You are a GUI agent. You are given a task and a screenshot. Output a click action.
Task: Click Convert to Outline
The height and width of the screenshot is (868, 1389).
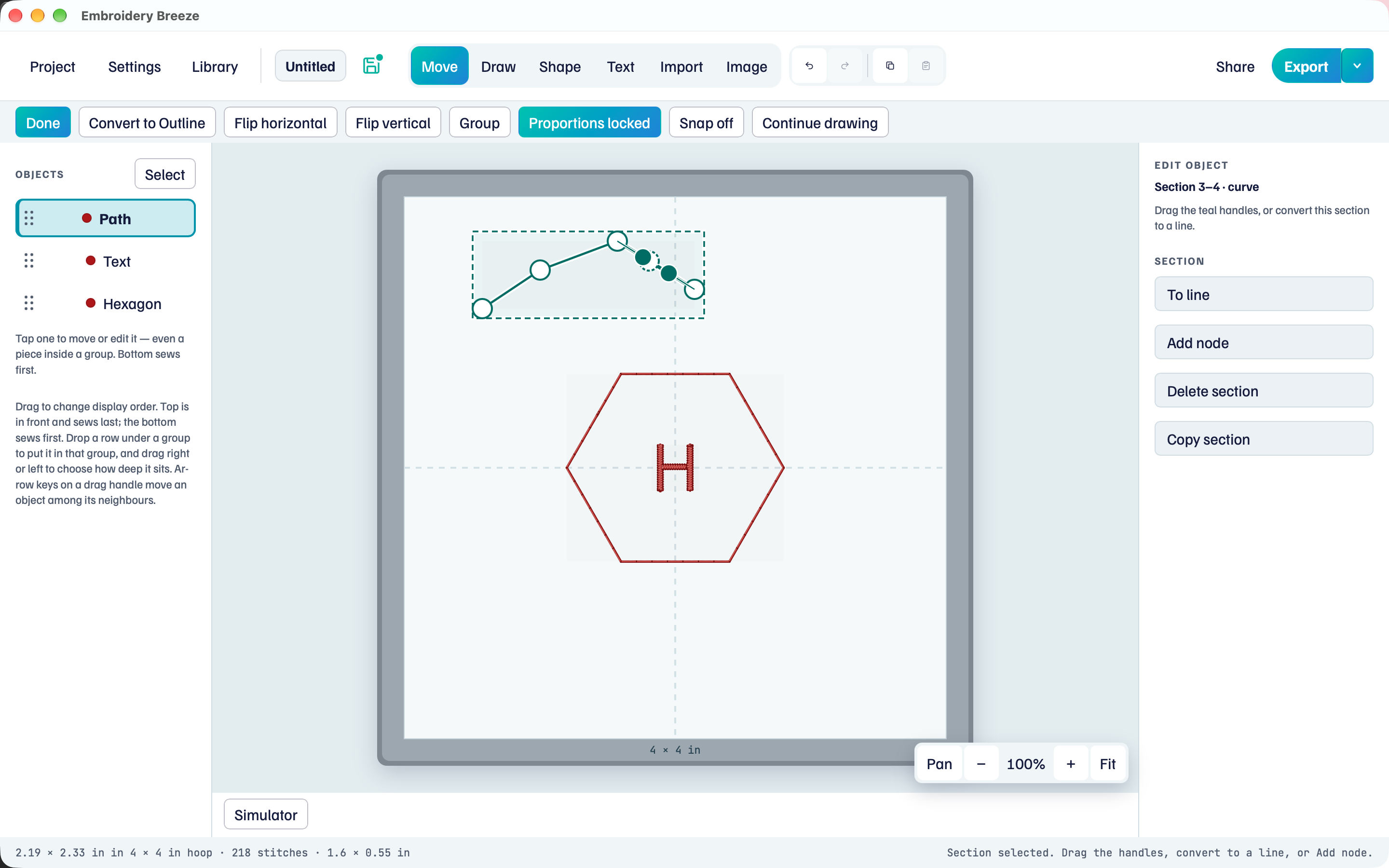pos(147,122)
